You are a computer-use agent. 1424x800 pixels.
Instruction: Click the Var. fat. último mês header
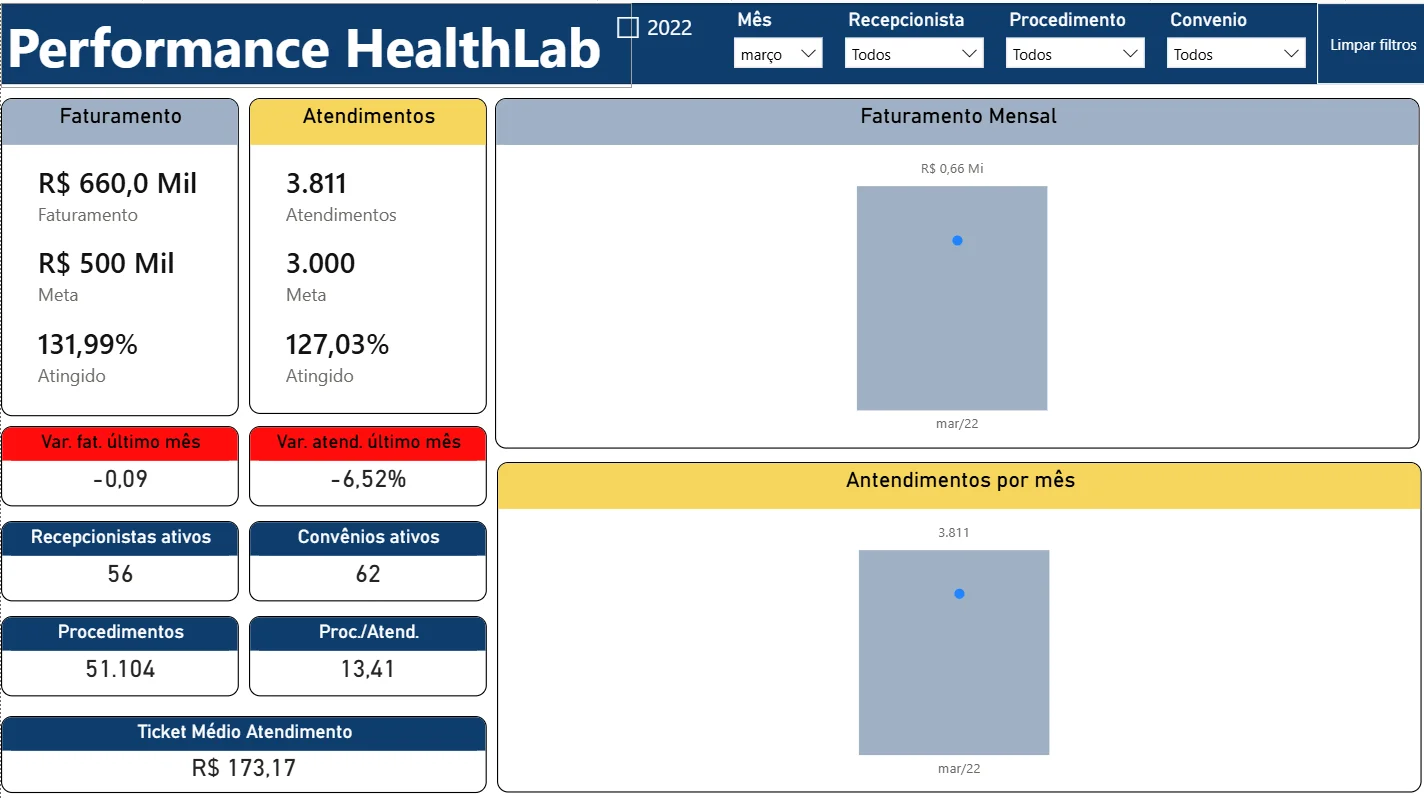click(120, 442)
